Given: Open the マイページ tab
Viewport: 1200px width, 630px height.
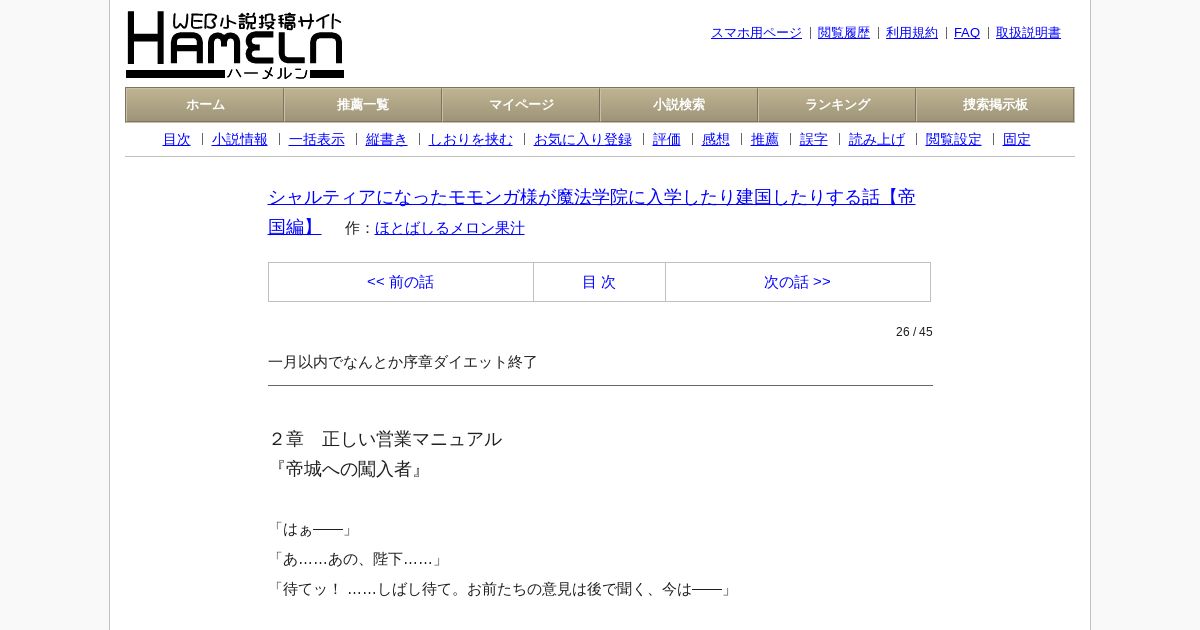Looking at the screenshot, I should pos(521,105).
